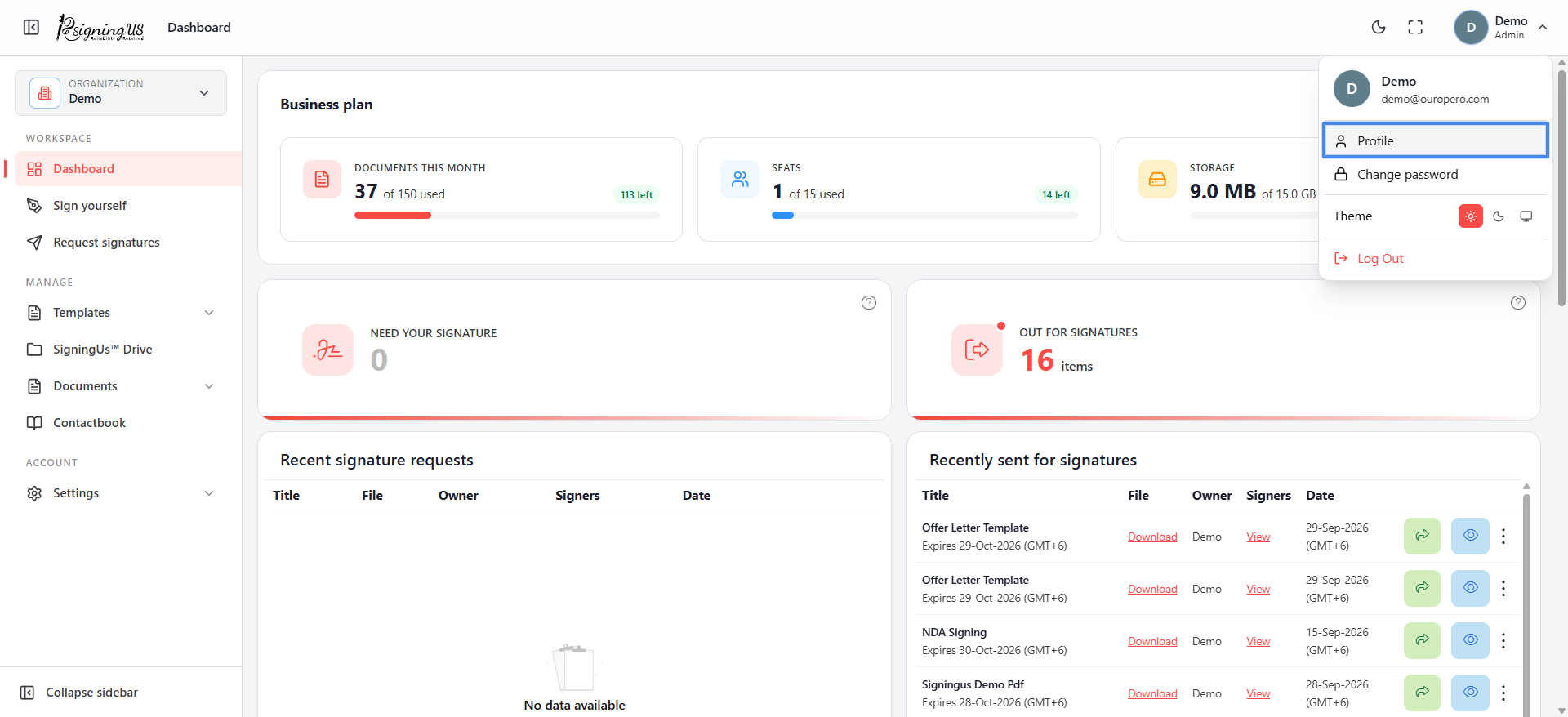Expand the Settings menu
The width and height of the screenshot is (1568, 717).
coord(122,492)
